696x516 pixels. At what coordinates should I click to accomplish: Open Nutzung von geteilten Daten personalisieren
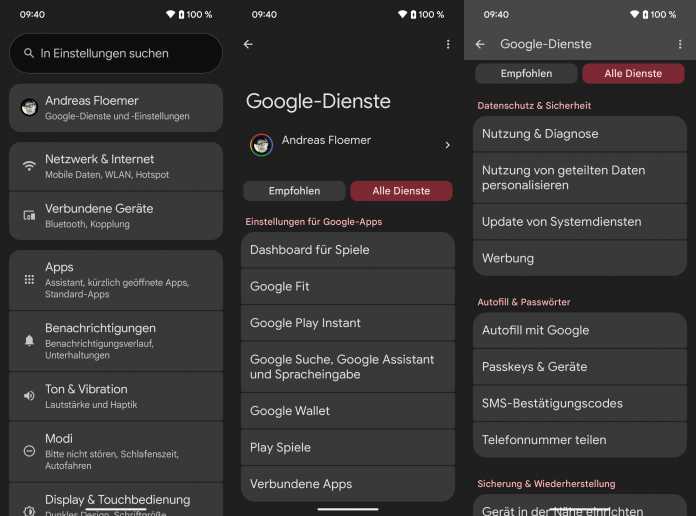(x=580, y=178)
